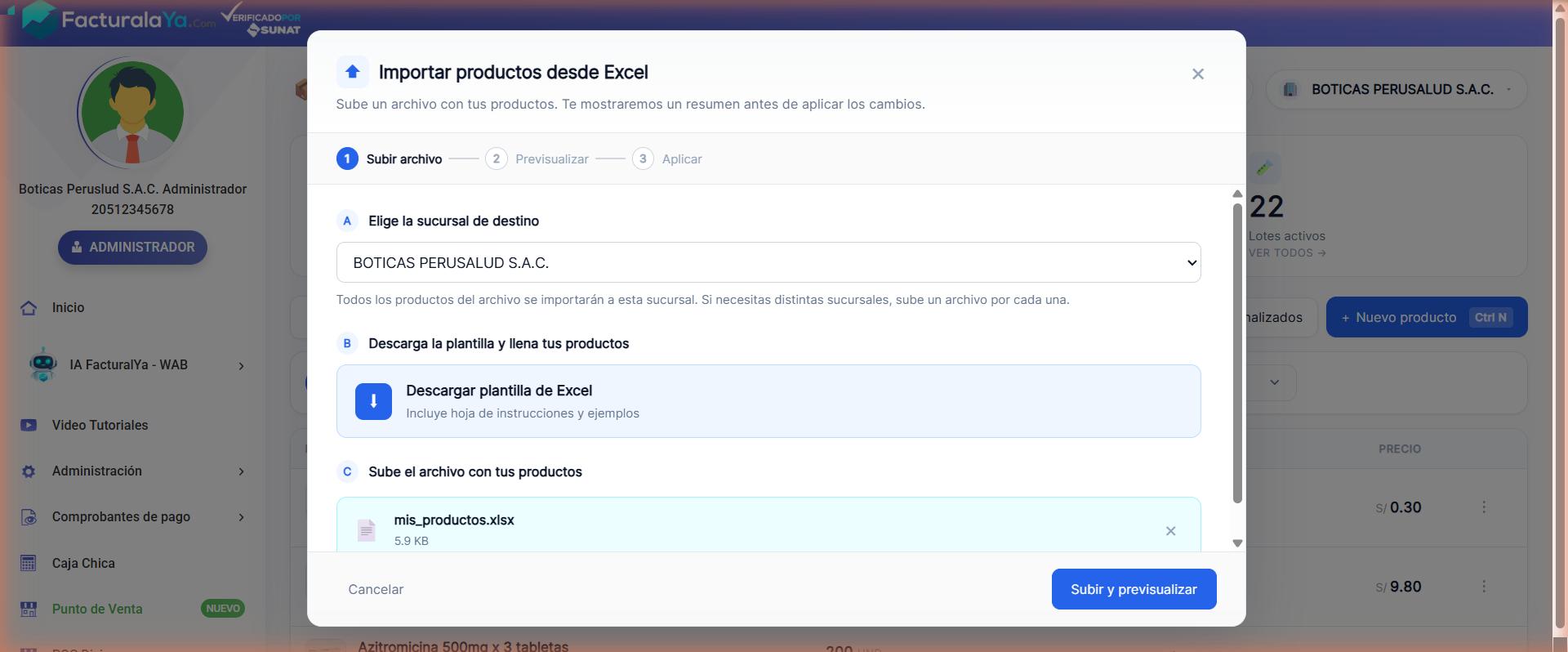
Task: Click the Comprobantes de pago document icon
Action: click(x=29, y=517)
